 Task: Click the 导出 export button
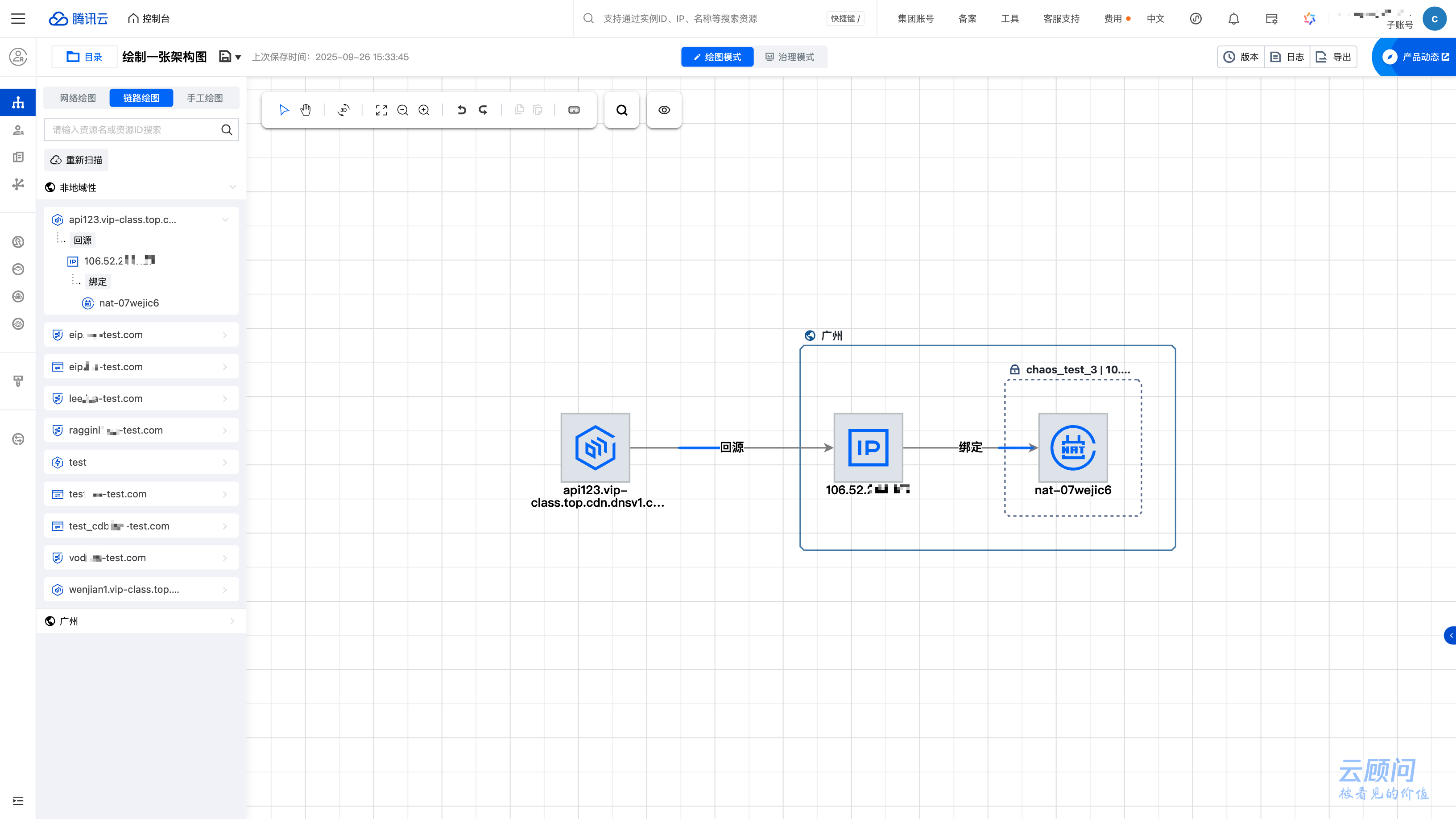click(1334, 57)
